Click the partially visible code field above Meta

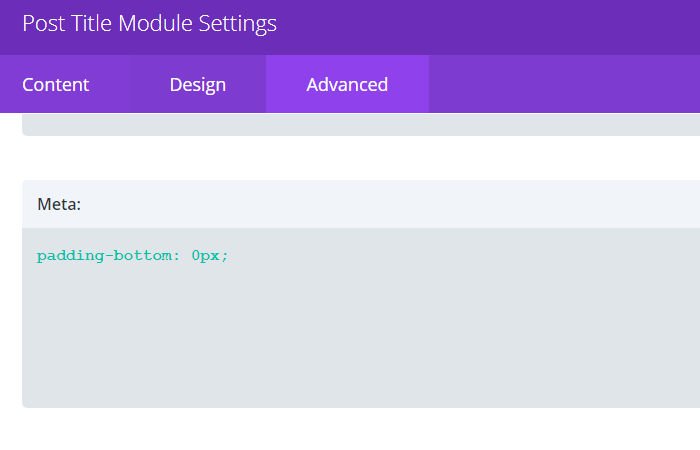(360, 124)
